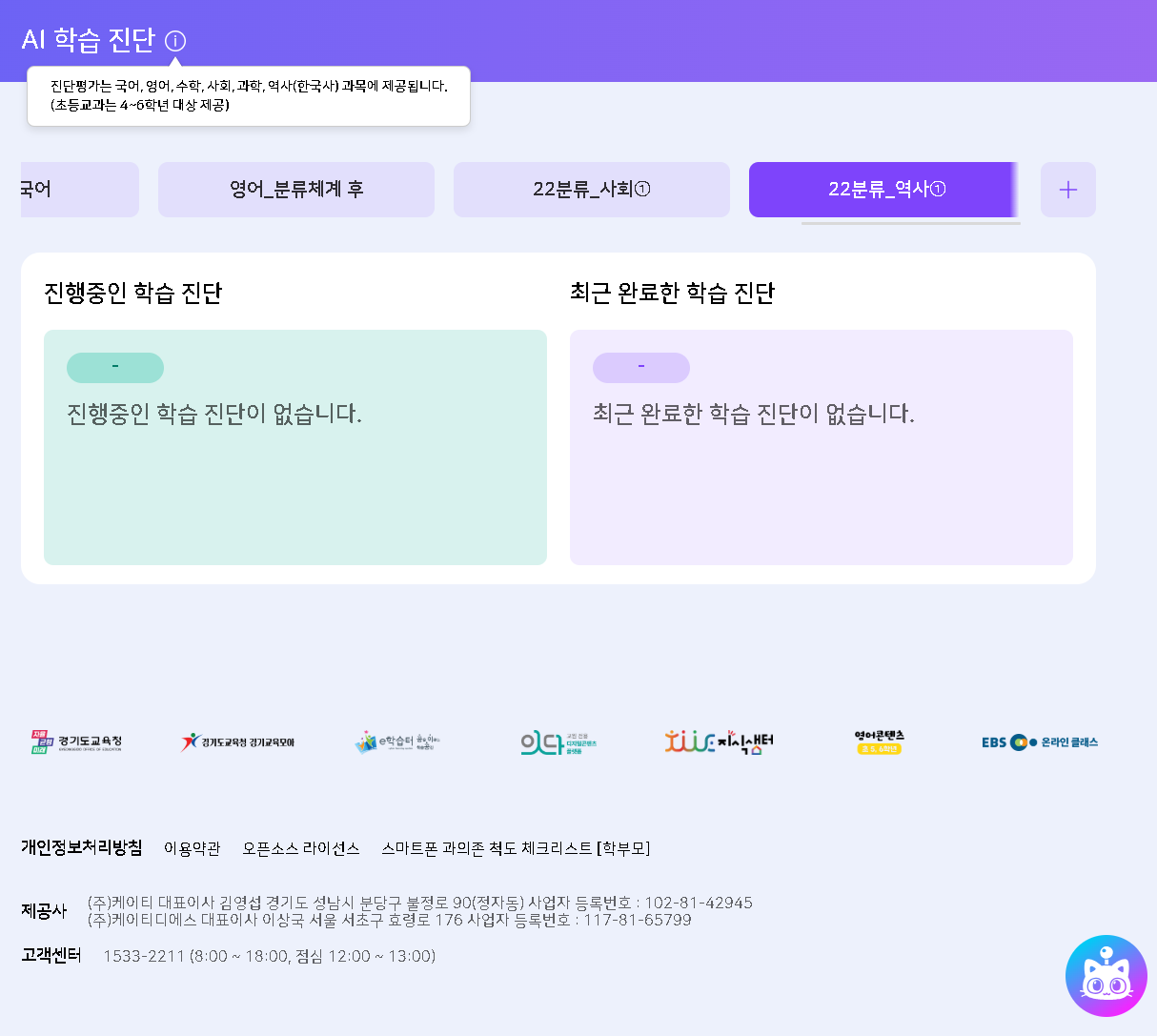Click the e학습터 logo
The image size is (1157, 1036).
point(397,742)
